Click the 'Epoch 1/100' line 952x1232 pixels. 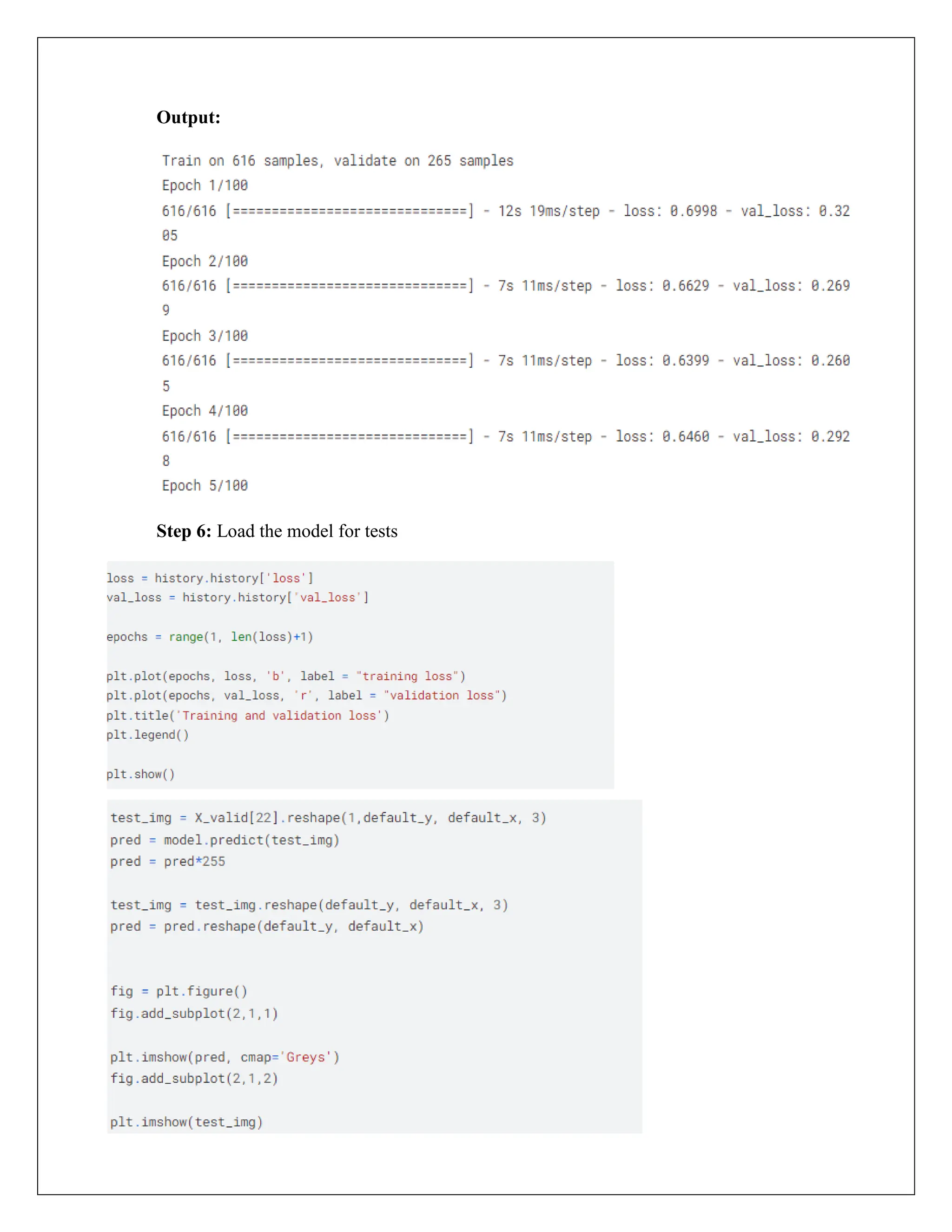click(205, 185)
